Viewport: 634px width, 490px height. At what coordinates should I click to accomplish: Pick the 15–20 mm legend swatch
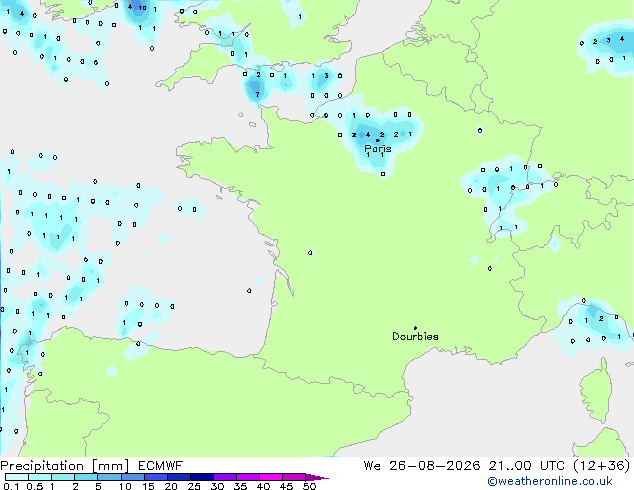[155, 477]
